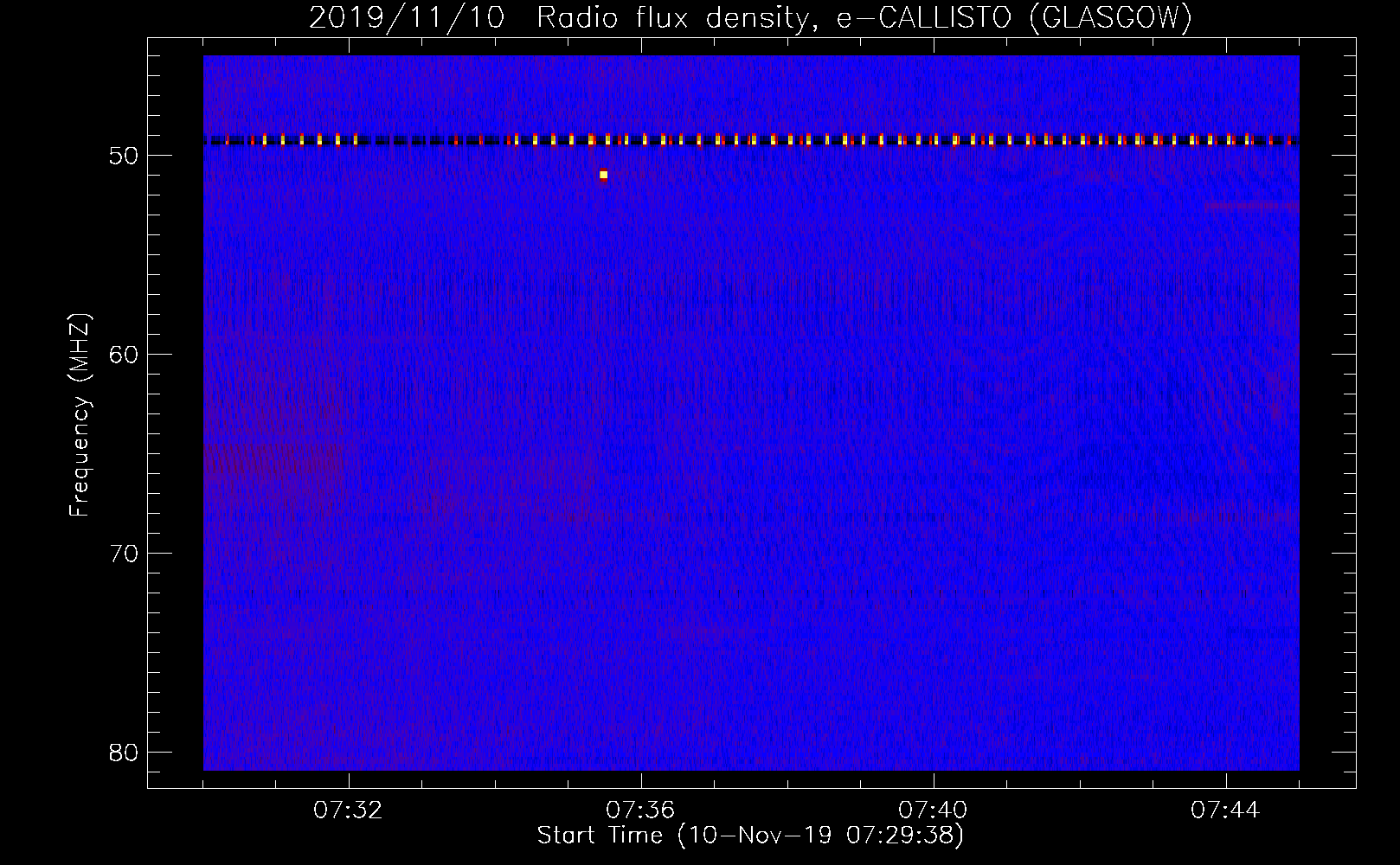Click the 'Frequency (MHZ)' axis label
1400x865 pixels.
80,415
